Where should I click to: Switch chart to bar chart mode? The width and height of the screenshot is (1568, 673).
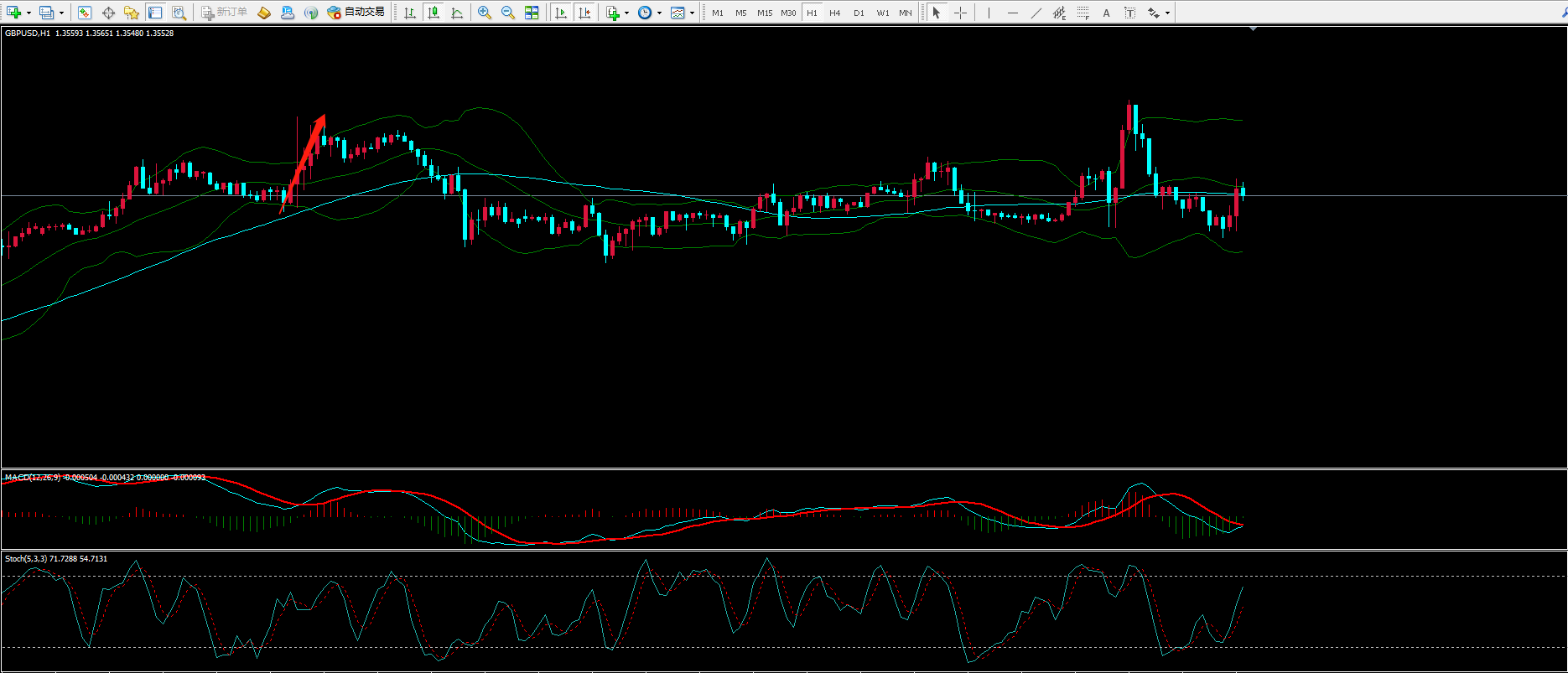[x=410, y=13]
